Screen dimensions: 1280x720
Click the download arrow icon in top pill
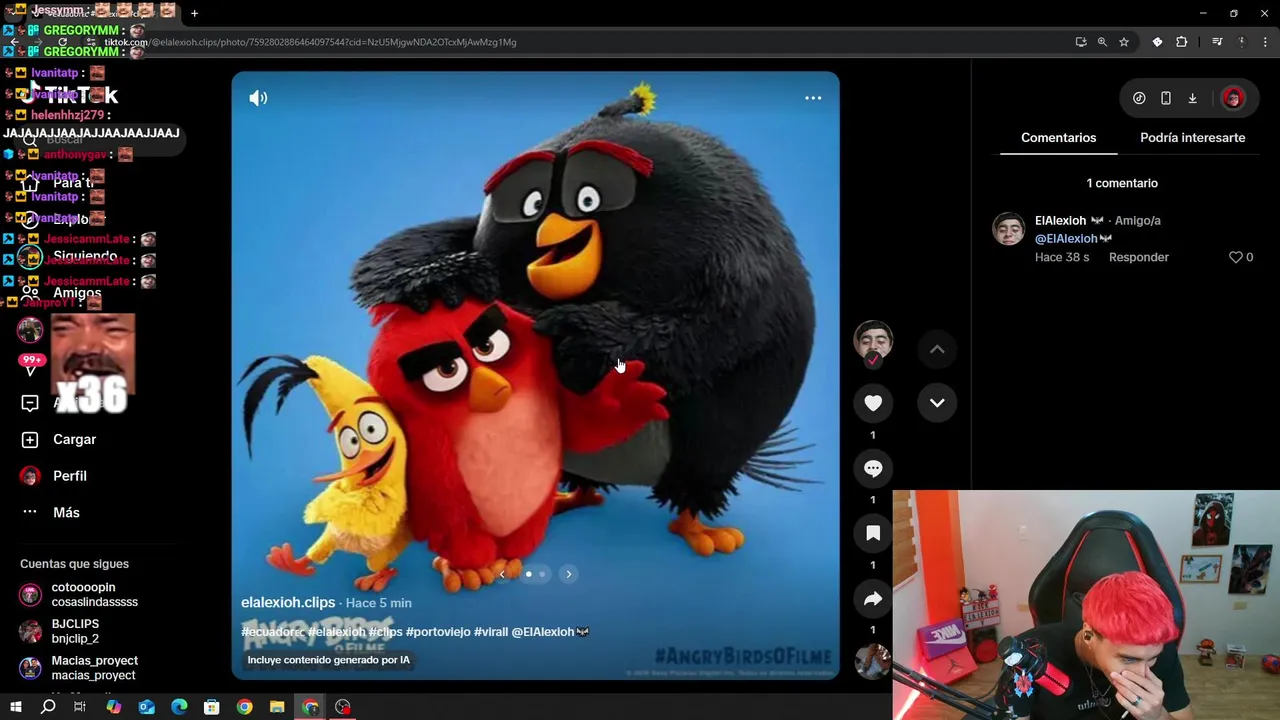(x=1192, y=98)
